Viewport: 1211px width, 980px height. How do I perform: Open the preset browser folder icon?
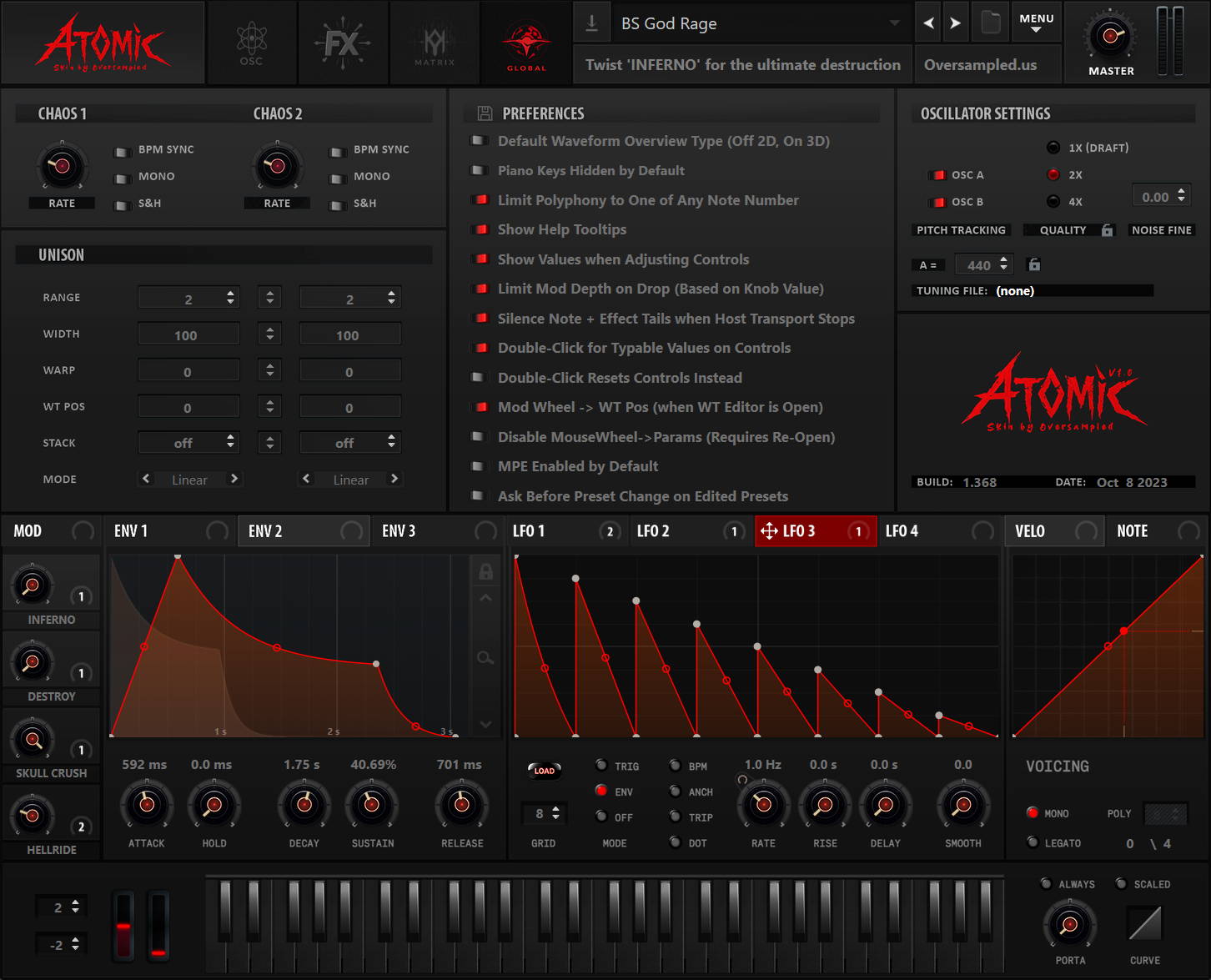[991, 23]
